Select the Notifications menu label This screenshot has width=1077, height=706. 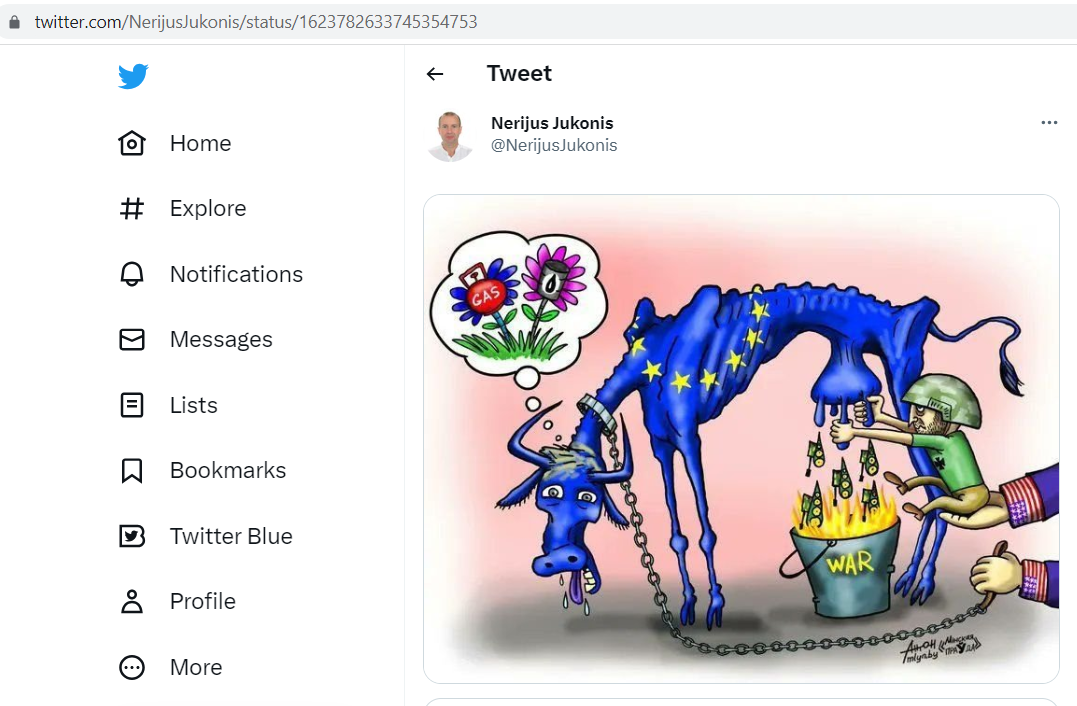236,274
